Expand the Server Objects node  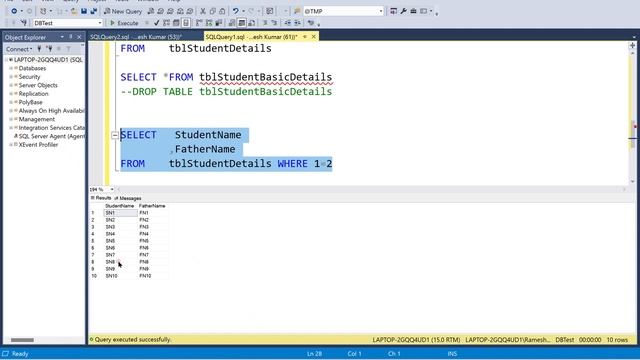[x=11, y=85]
